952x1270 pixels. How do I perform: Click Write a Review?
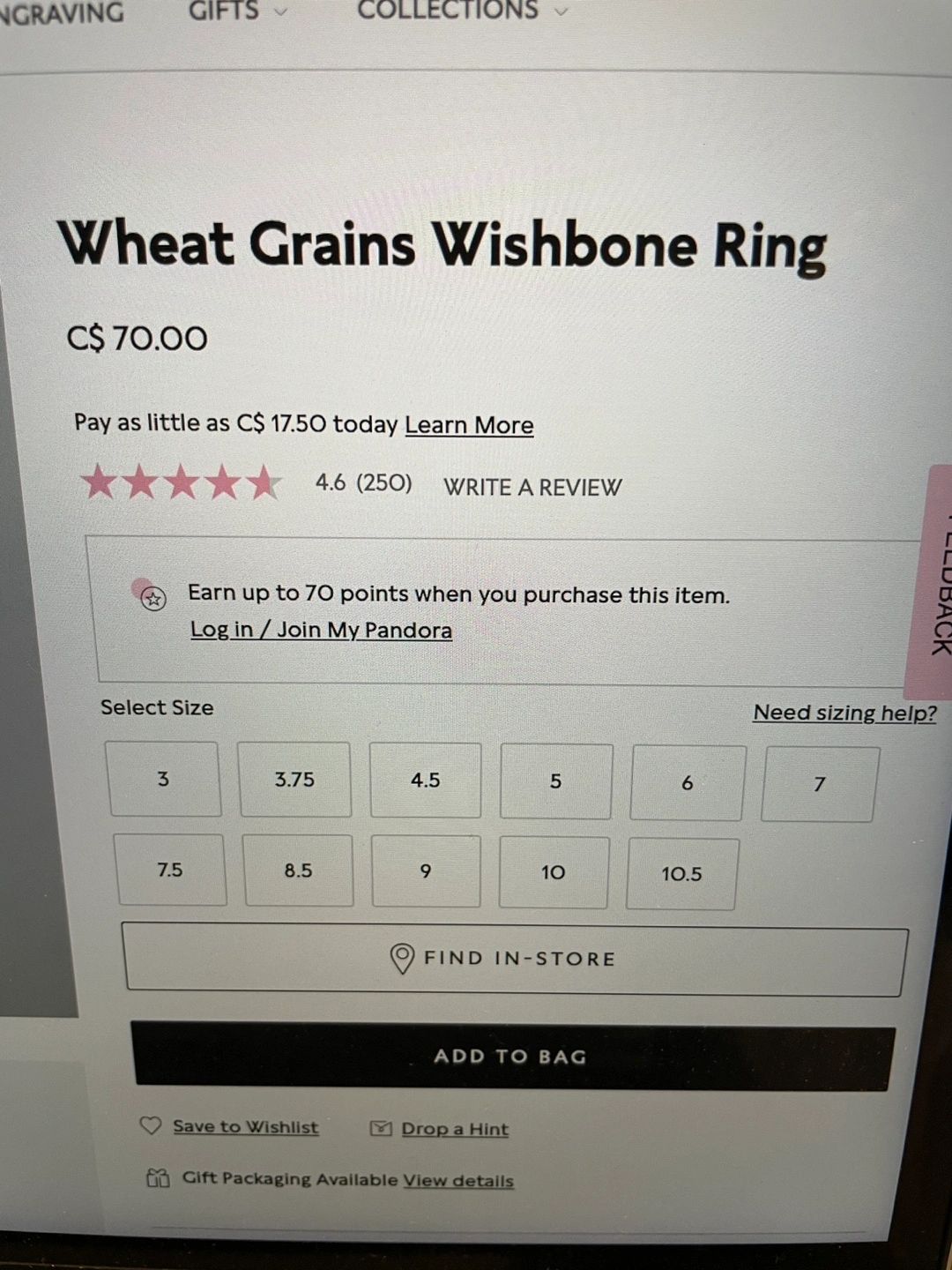coord(532,487)
